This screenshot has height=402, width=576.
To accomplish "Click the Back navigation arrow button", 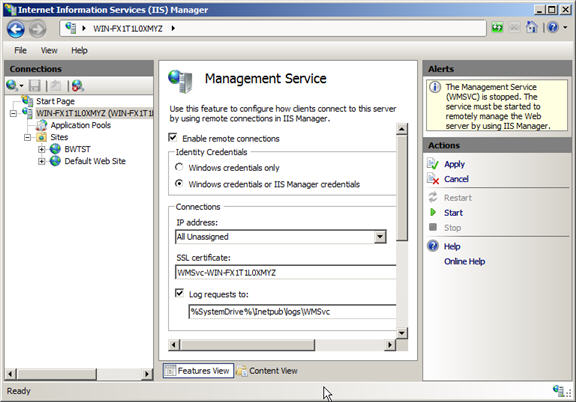I will click(16, 29).
